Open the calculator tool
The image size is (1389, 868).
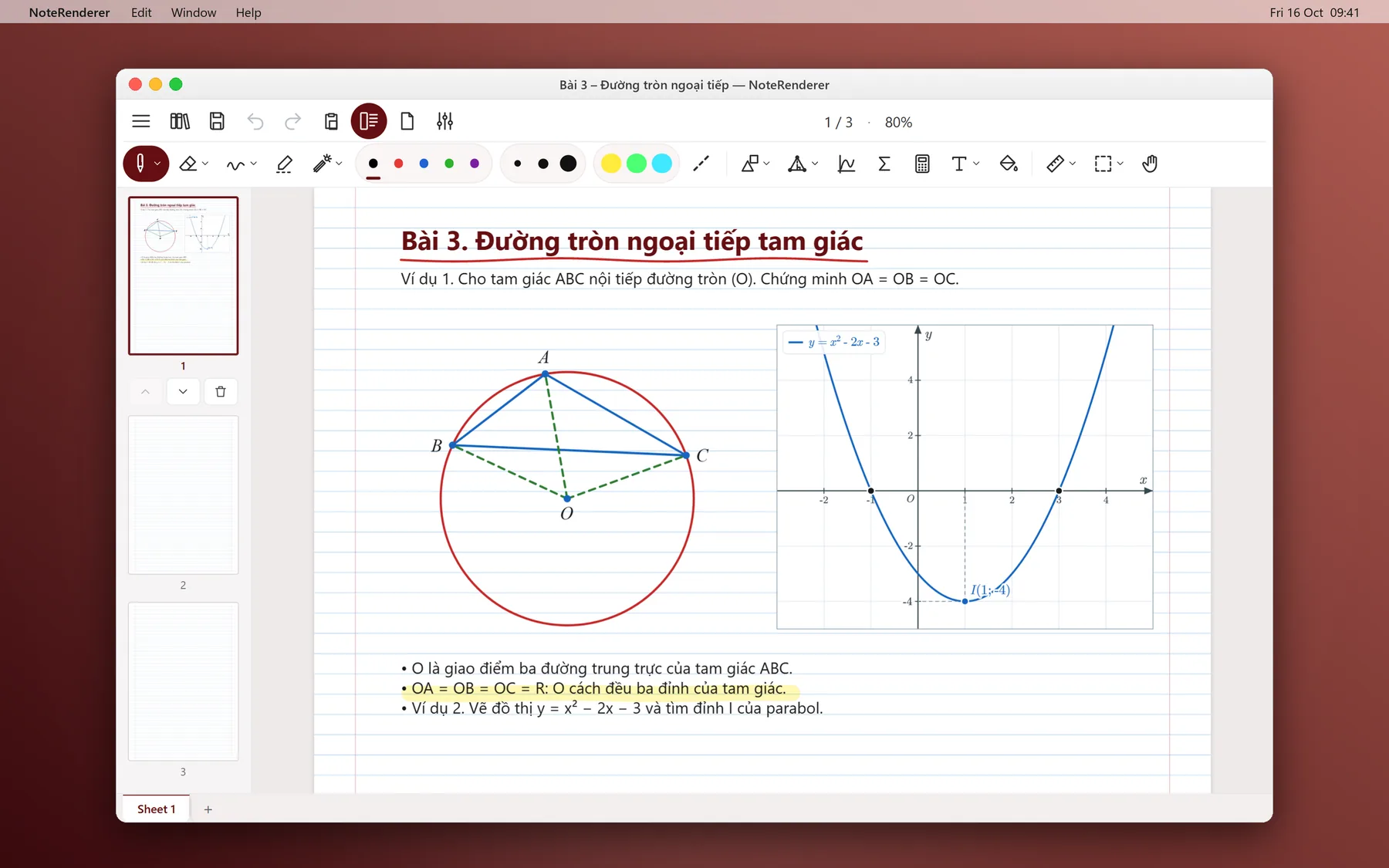pyautogui.click(x=922, y=164)
